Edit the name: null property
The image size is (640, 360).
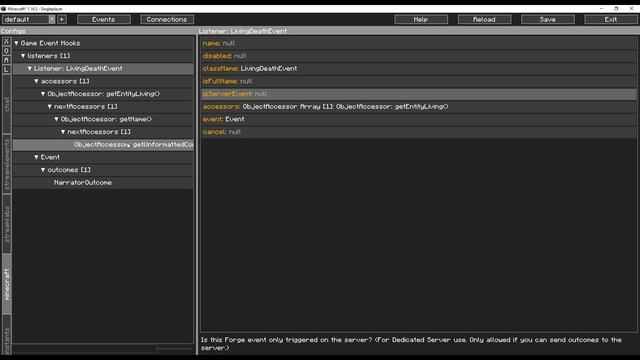418,43
